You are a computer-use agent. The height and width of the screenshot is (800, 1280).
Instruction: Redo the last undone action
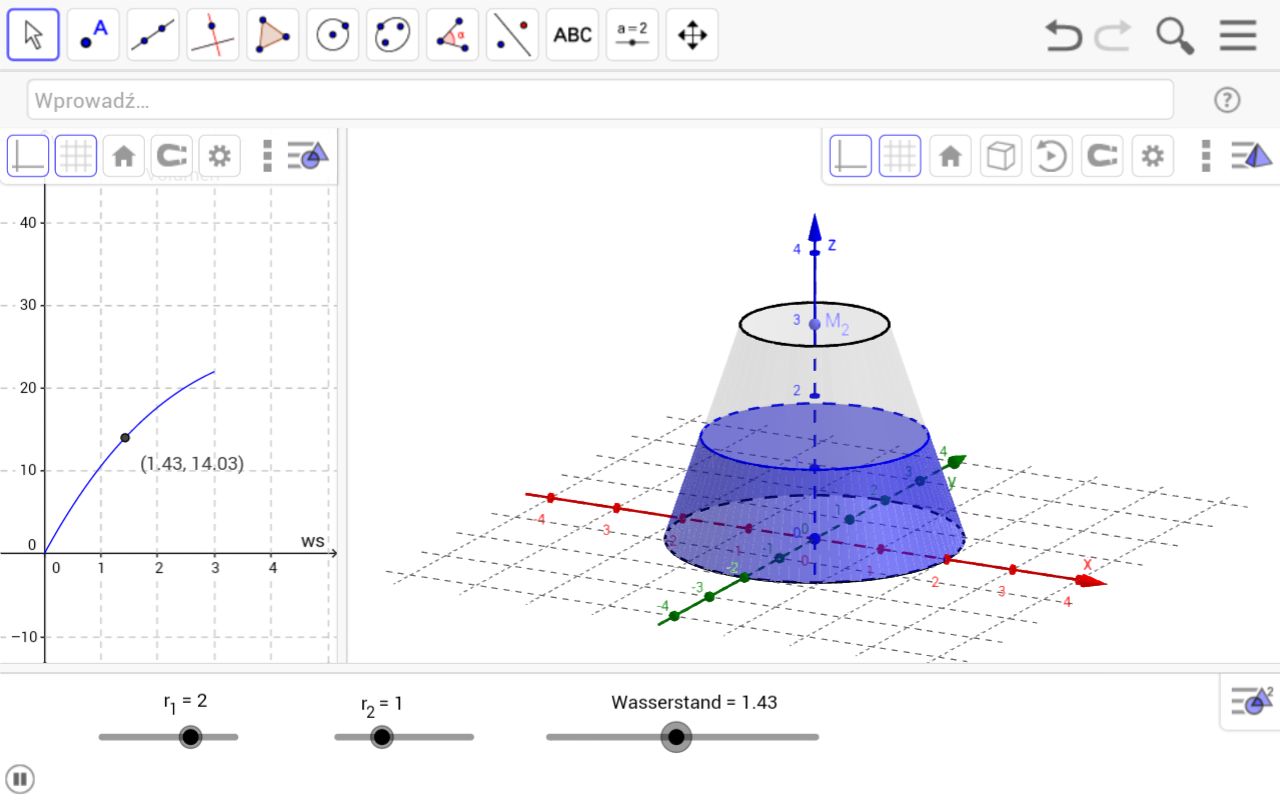point(1112,36)
